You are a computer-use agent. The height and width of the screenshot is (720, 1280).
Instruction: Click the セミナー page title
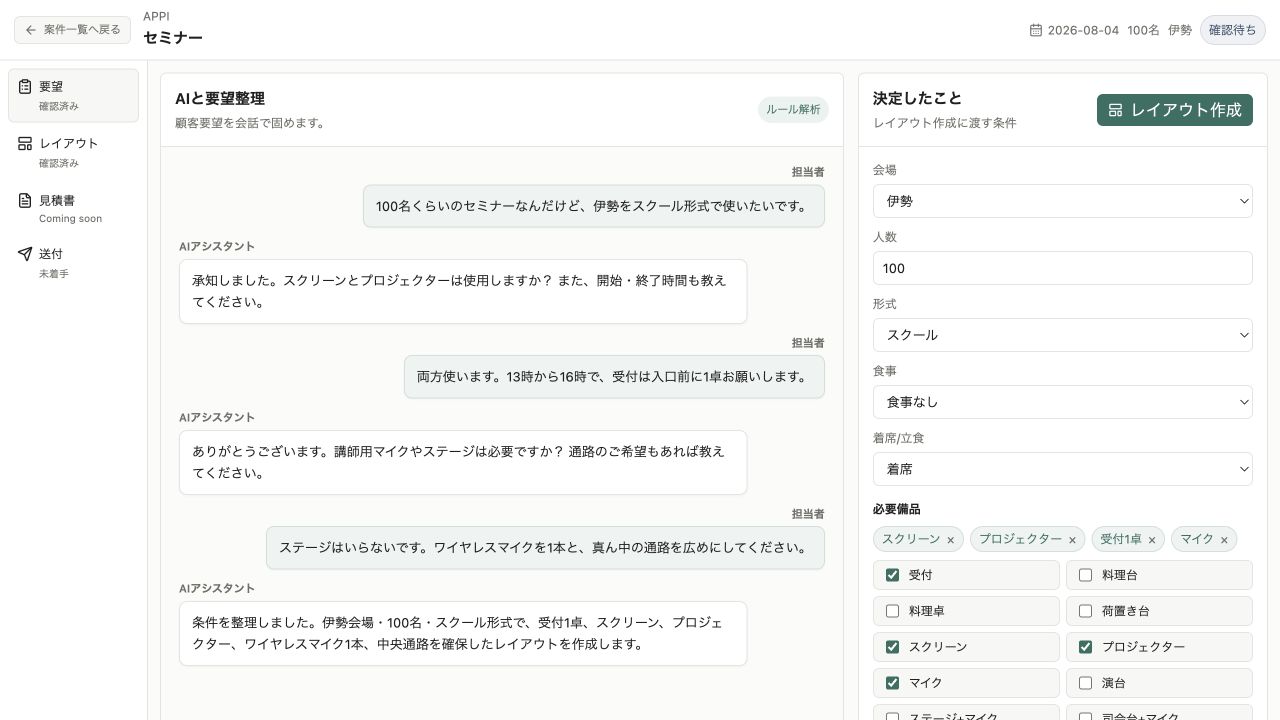[173, 38]
